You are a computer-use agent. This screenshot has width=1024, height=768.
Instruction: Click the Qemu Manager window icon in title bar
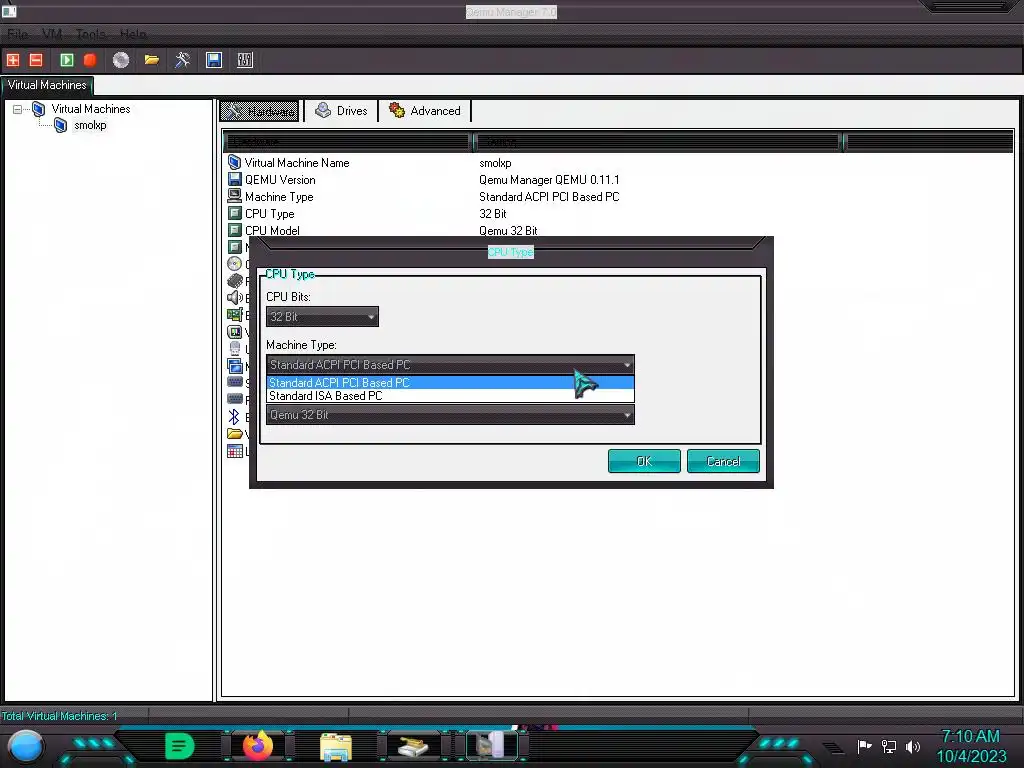(x=9, y=10)
